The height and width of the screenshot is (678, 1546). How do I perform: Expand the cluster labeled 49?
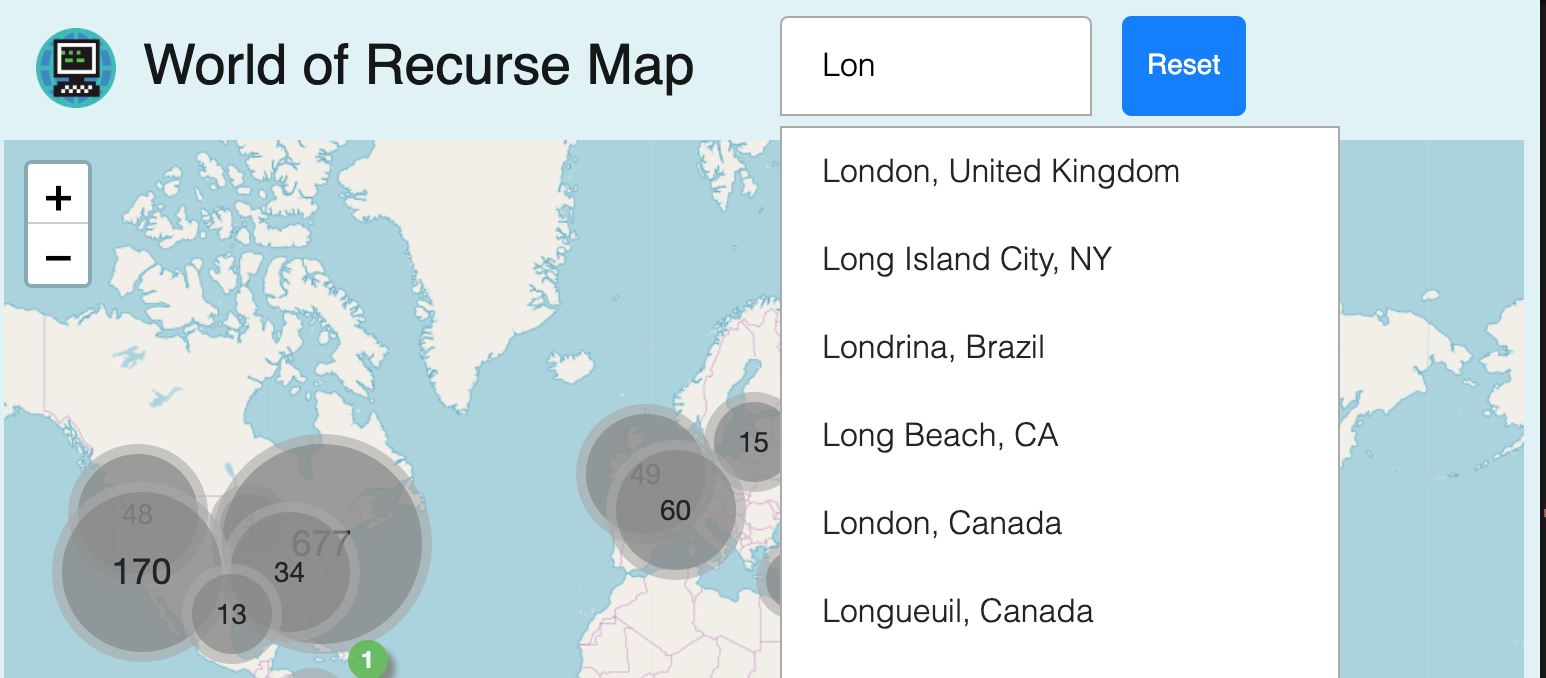pos(645,474)
